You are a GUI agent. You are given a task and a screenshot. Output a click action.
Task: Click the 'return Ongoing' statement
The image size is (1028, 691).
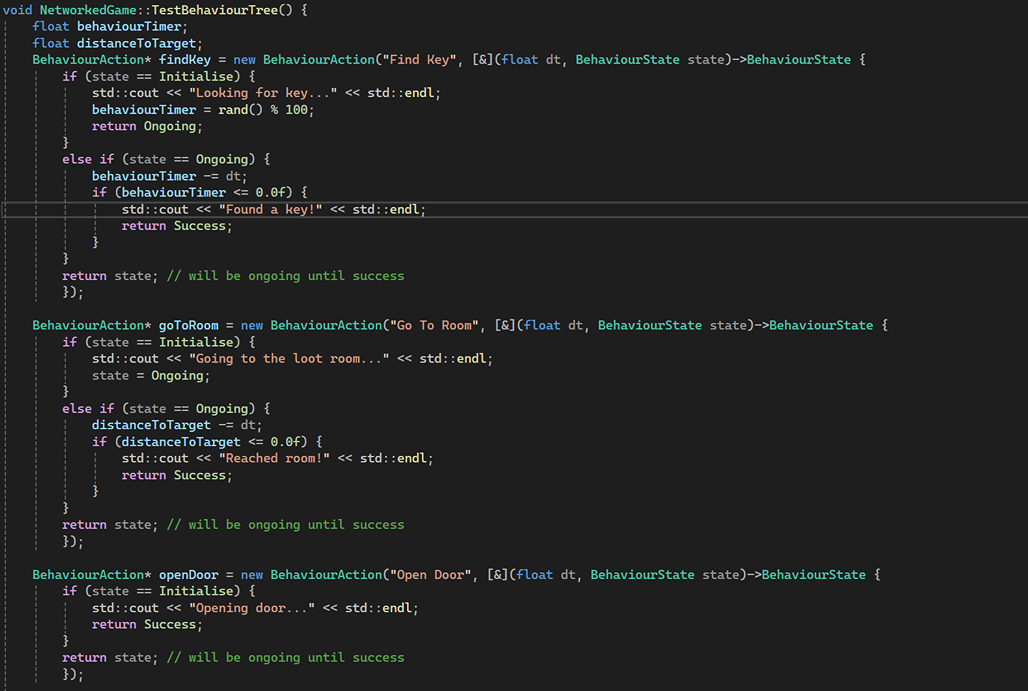click(147, 126)
